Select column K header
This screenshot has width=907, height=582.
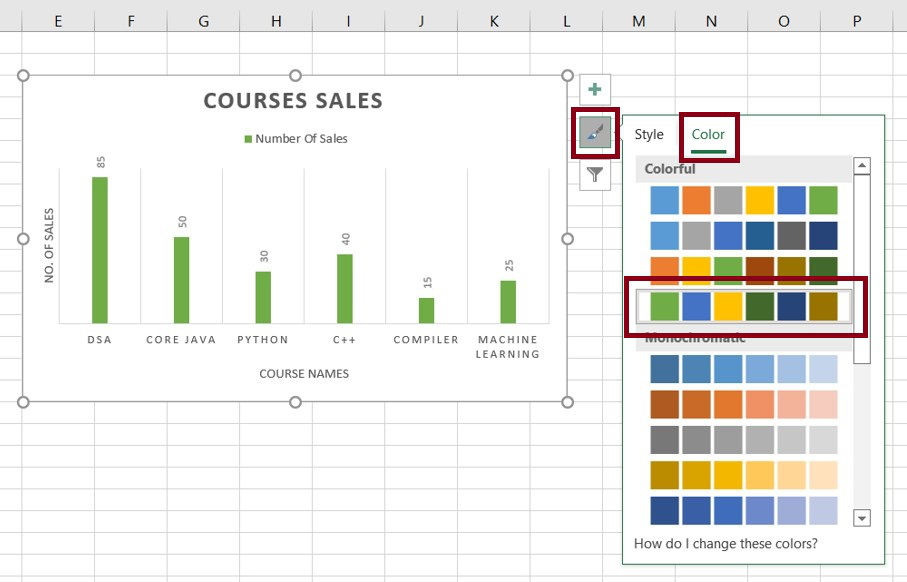pos(494,21)
